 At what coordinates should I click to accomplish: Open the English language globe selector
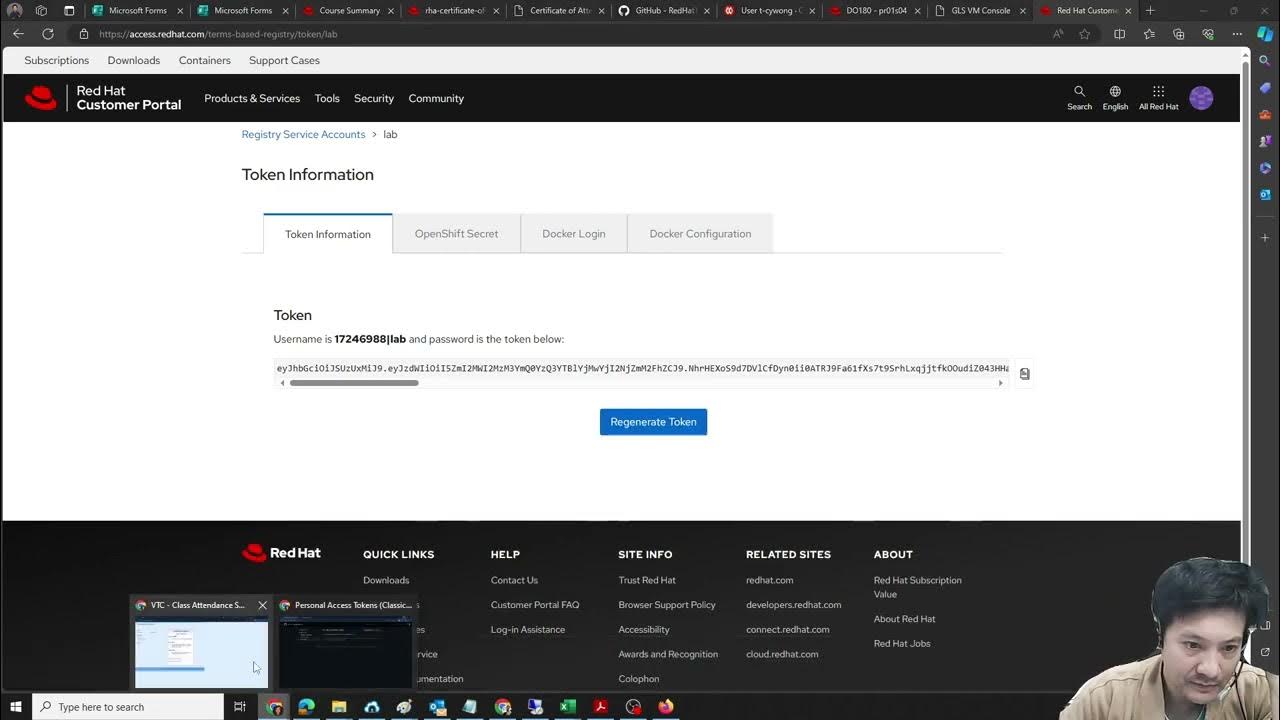click(1115, 98)
